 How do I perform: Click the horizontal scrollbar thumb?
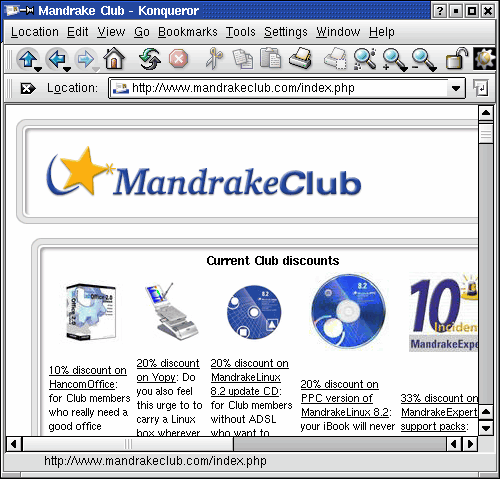128,444
